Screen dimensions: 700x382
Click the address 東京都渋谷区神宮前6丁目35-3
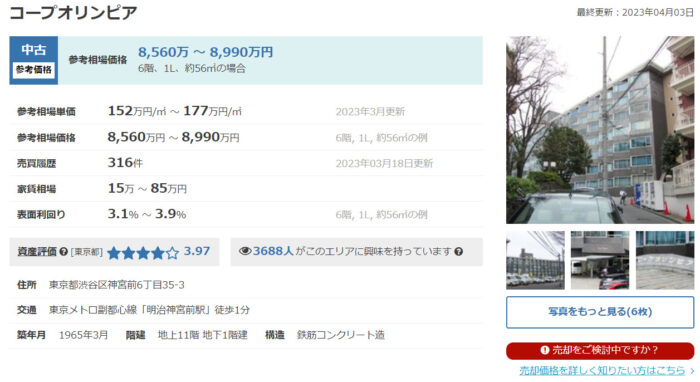[x=117, y=285]
